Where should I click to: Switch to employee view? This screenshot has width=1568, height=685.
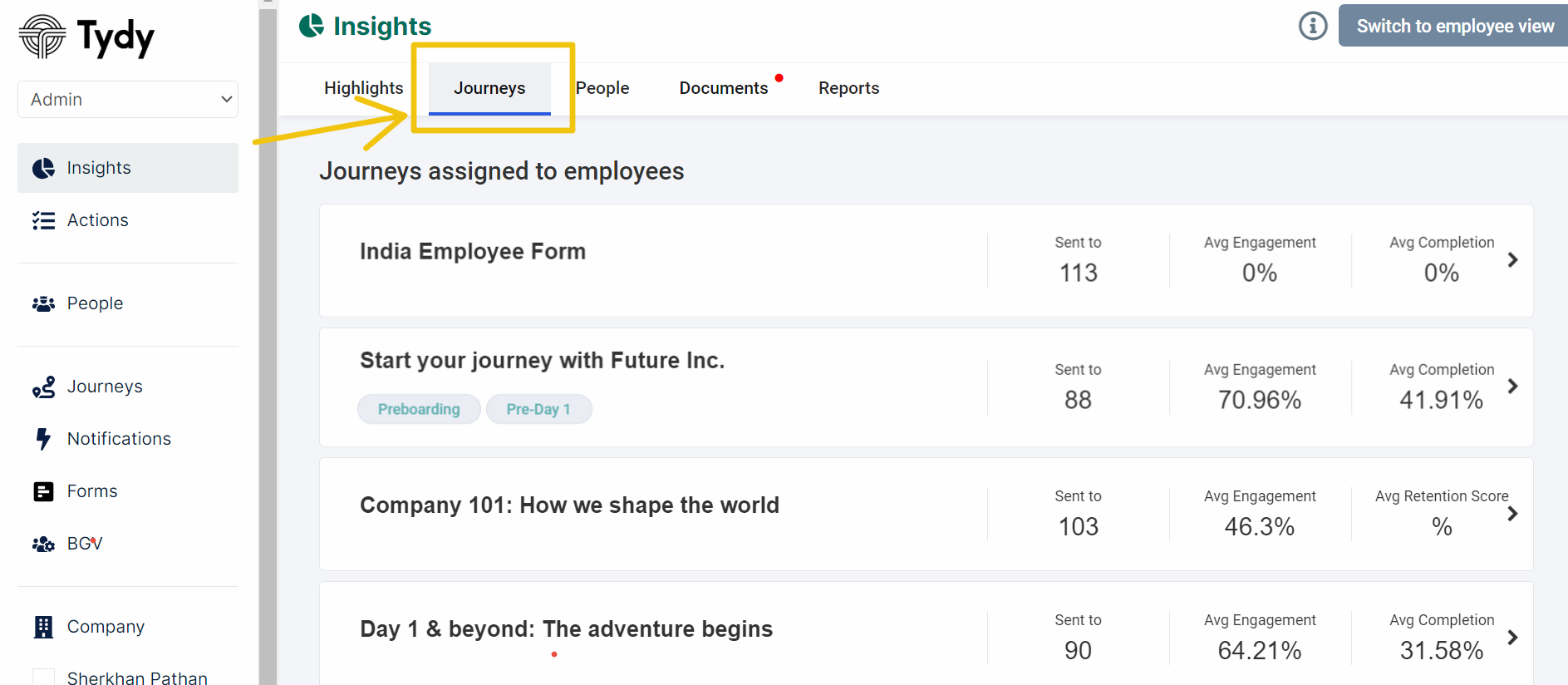coord(1453,26)
